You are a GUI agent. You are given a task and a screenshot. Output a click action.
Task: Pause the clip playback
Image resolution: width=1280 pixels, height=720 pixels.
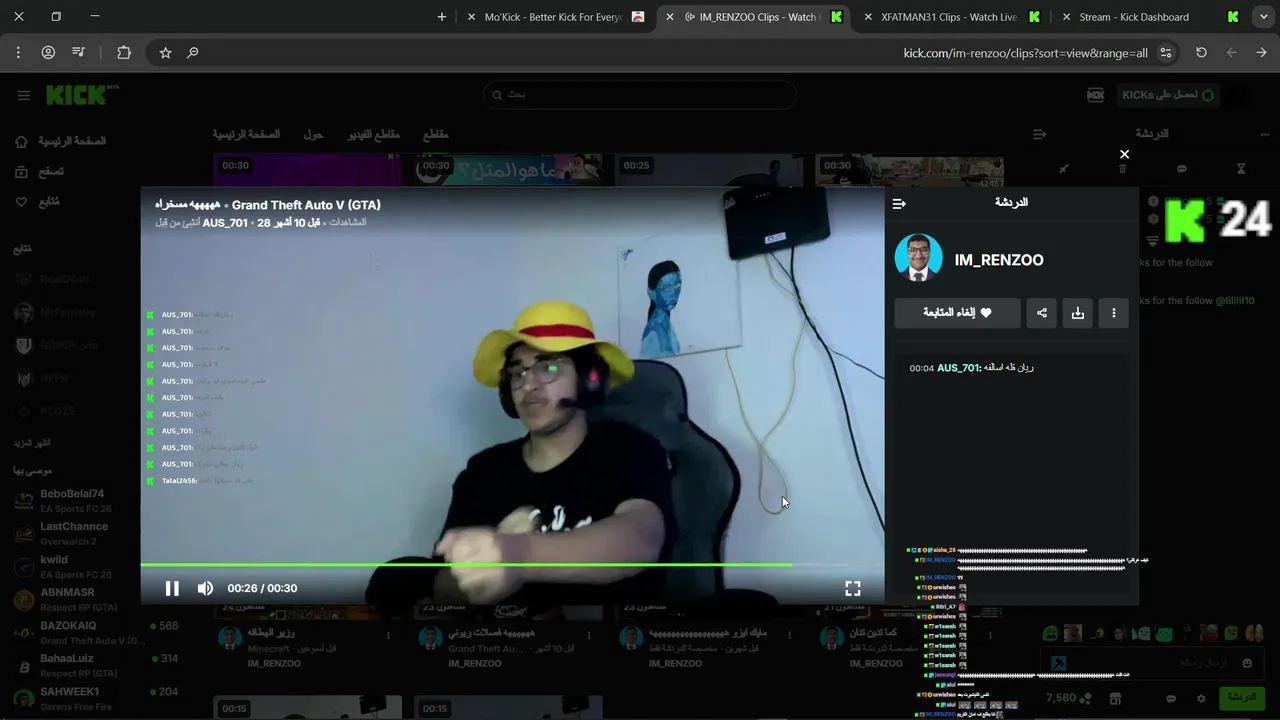click(x=172, y=588)
